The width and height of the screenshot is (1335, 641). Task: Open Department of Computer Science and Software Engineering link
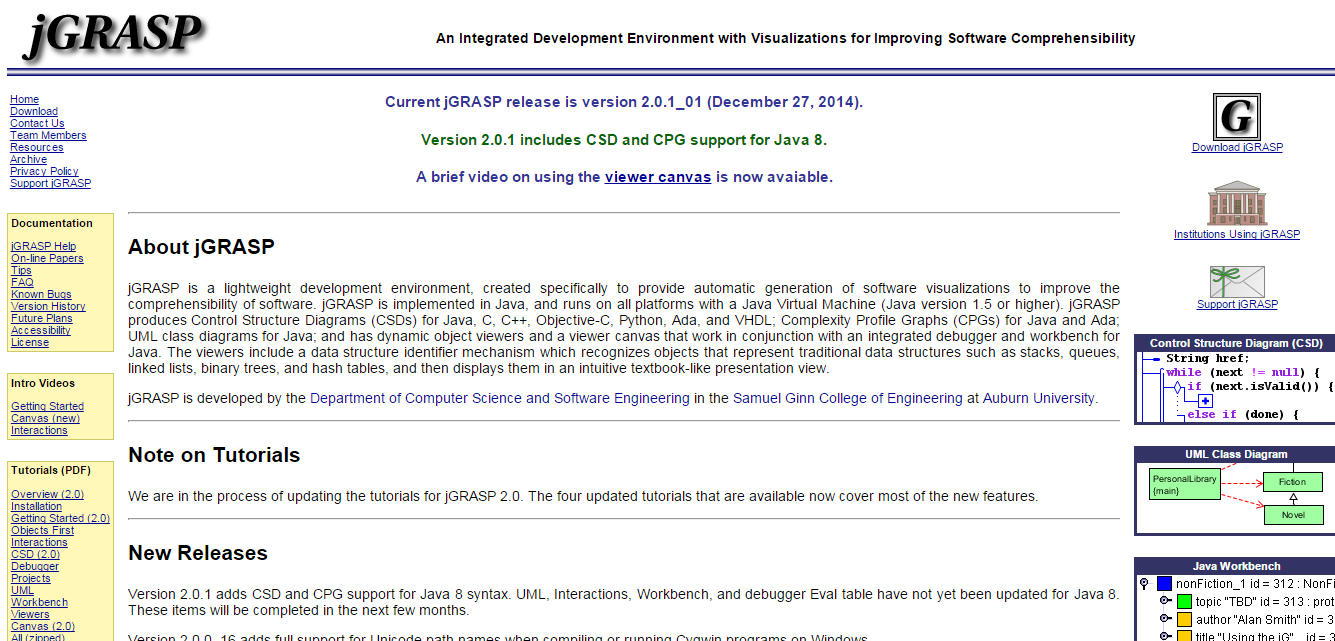[x=500, y=398]
